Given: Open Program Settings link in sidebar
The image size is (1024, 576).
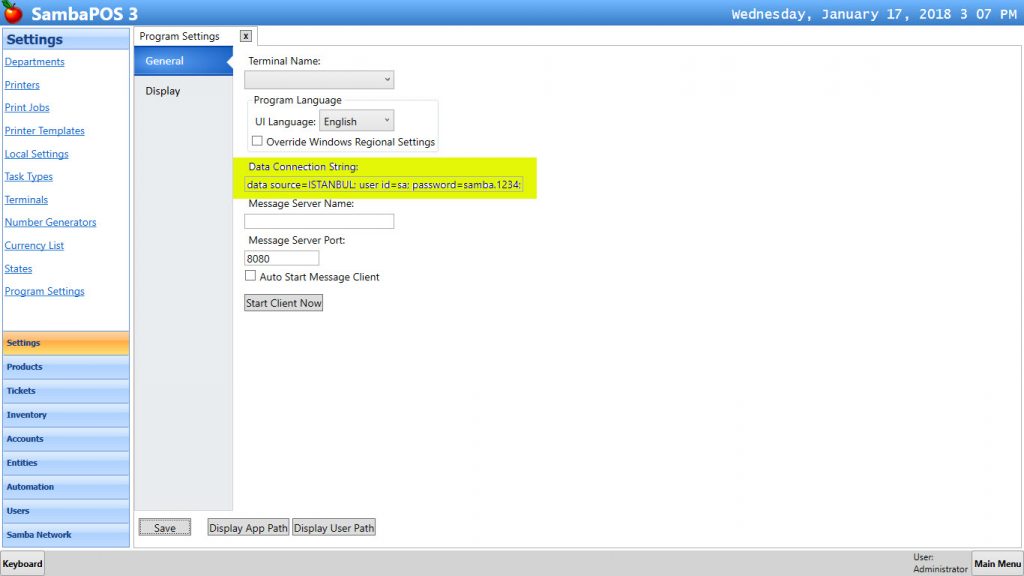Looking at the screenshot, I should [x=44, y=291].
